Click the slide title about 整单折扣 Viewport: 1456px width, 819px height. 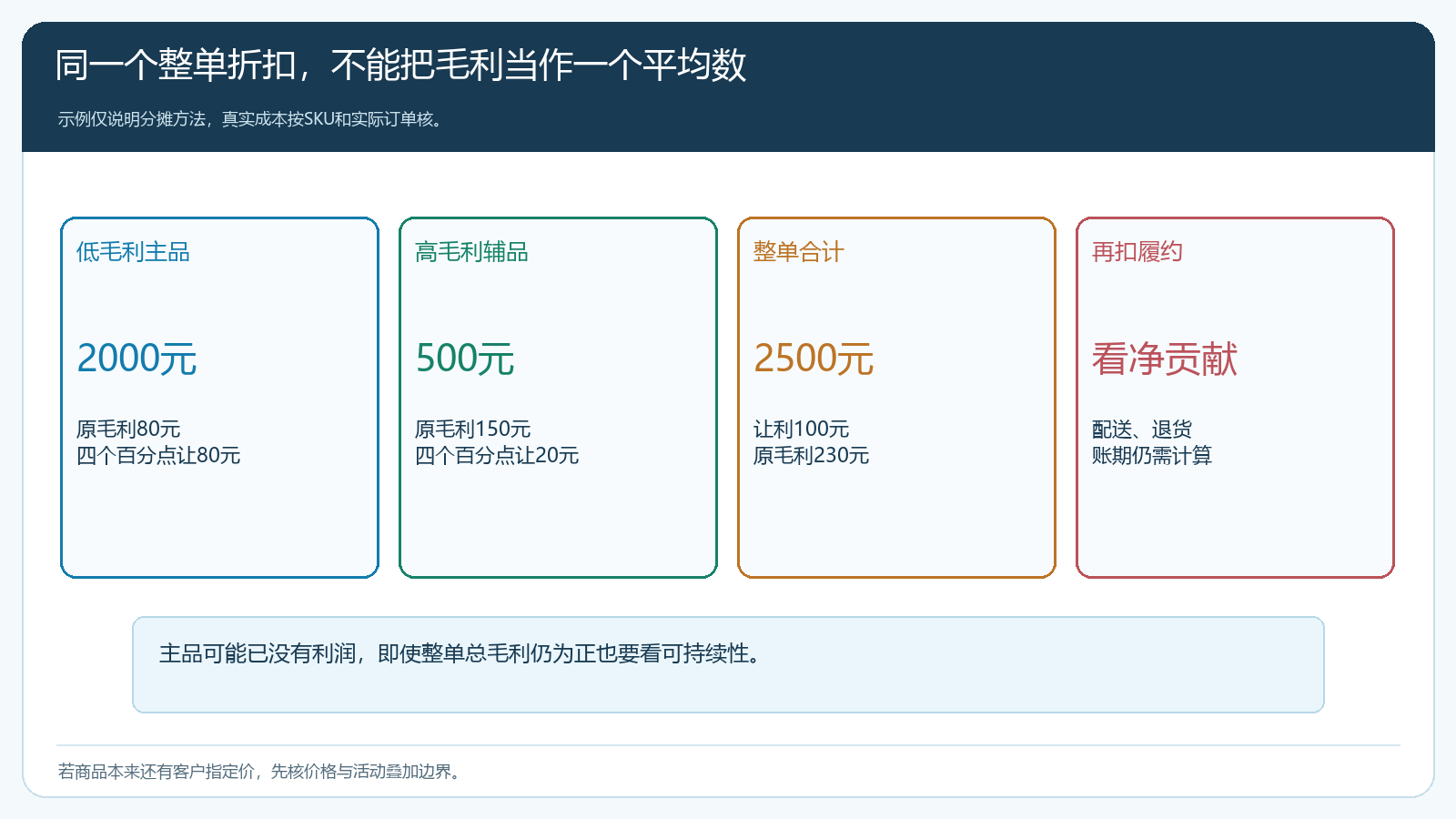click(400, 66)
